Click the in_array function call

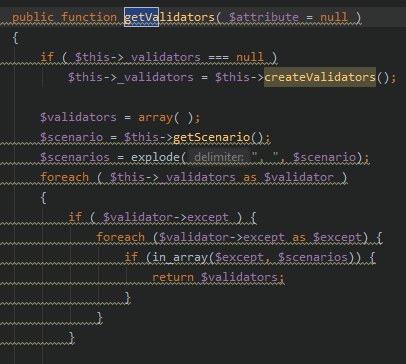pos(180,257)
